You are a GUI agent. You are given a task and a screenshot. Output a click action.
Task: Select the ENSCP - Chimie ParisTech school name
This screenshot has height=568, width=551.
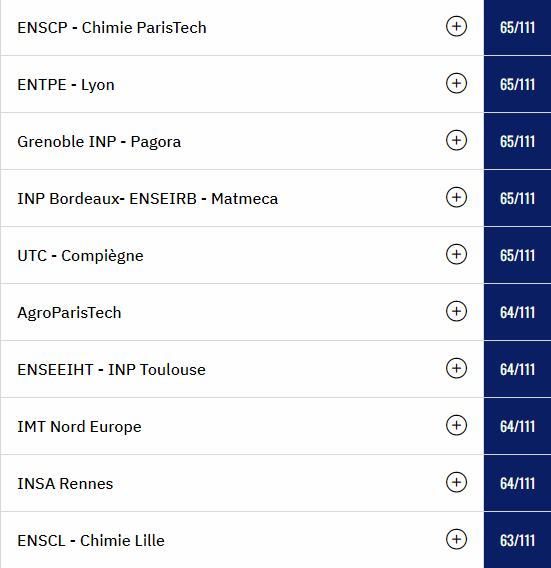coord(112,28)
